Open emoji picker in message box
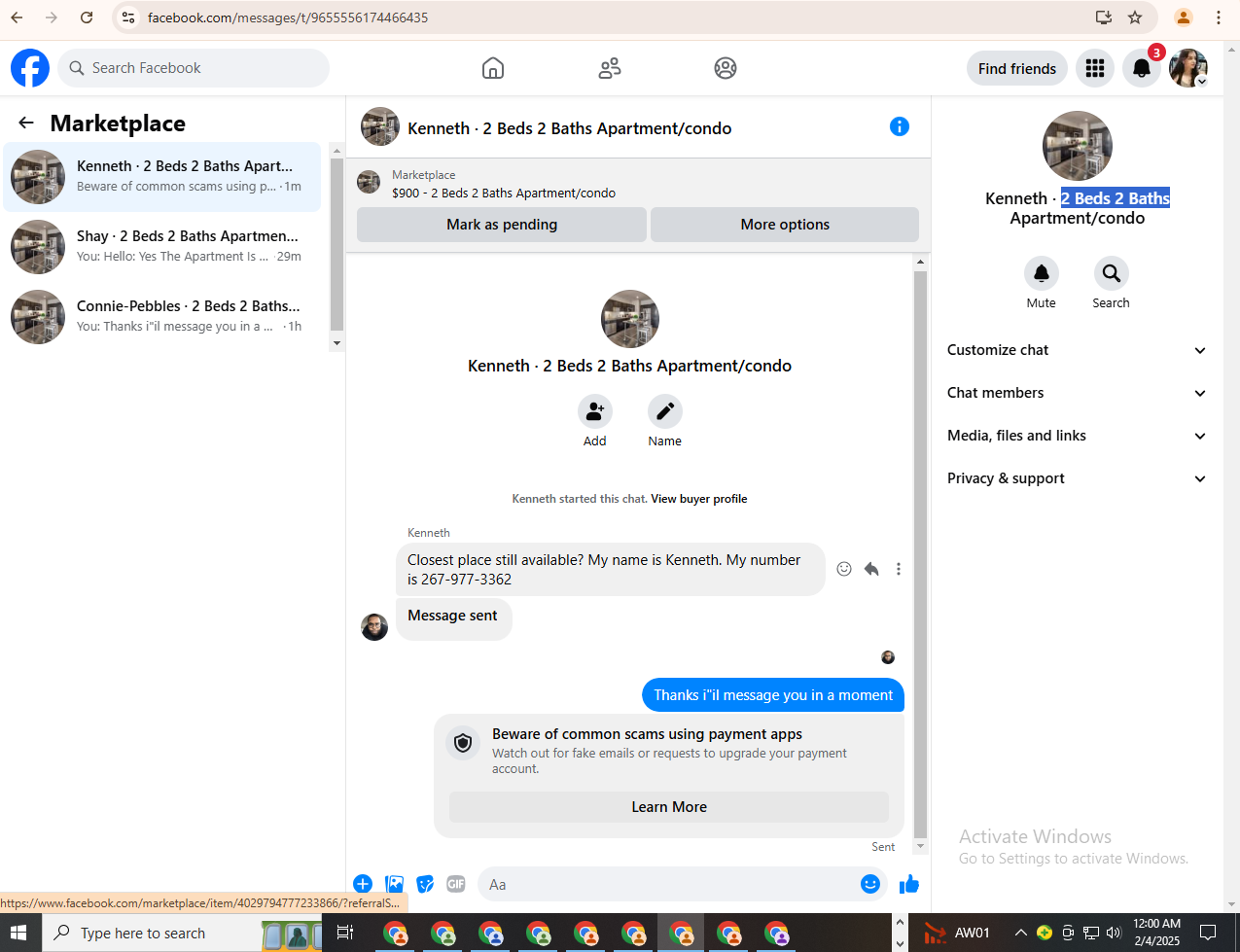 click(x=870, y=884)
